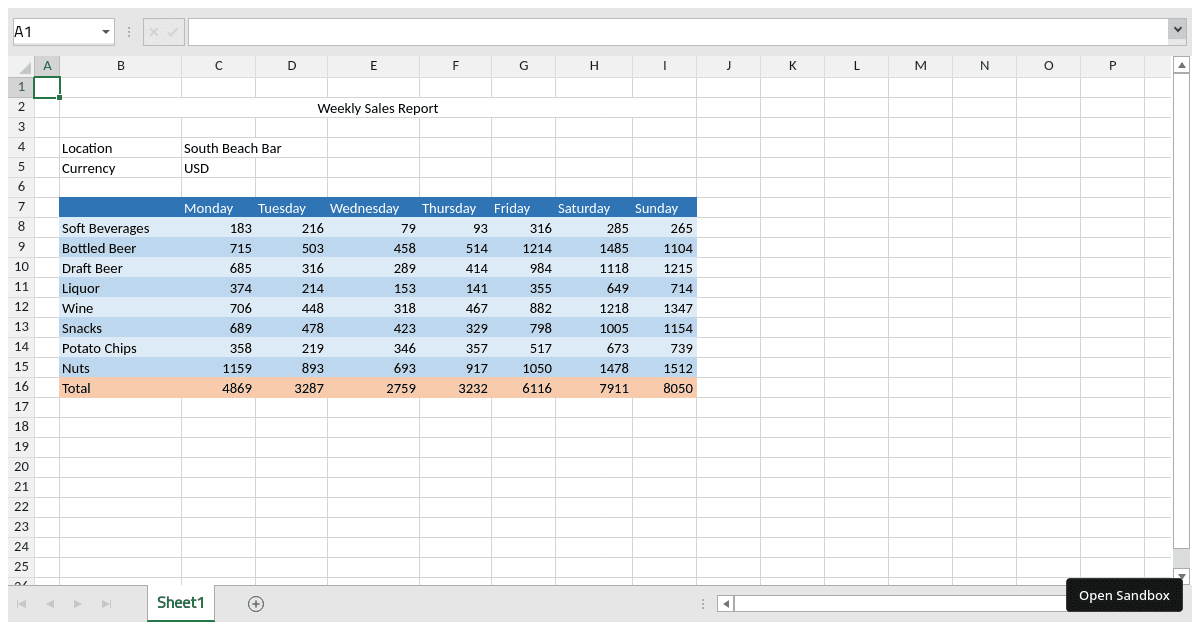Select row 15 header
The image size is (1200, 630).
point(21,368)
